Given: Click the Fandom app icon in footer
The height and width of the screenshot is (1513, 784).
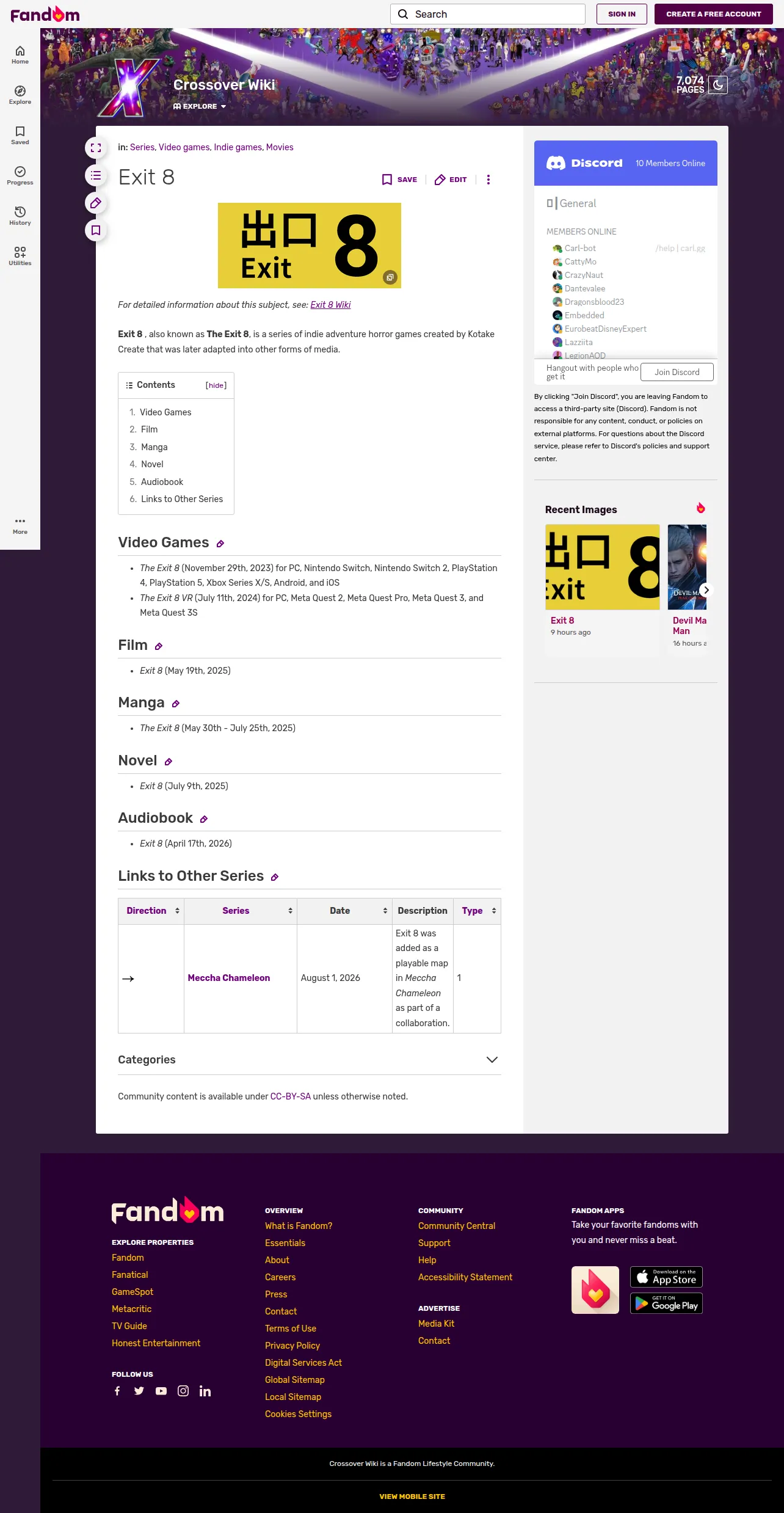Looking at the screenshot, I should pyautogui.click(x=595, y=1290).
